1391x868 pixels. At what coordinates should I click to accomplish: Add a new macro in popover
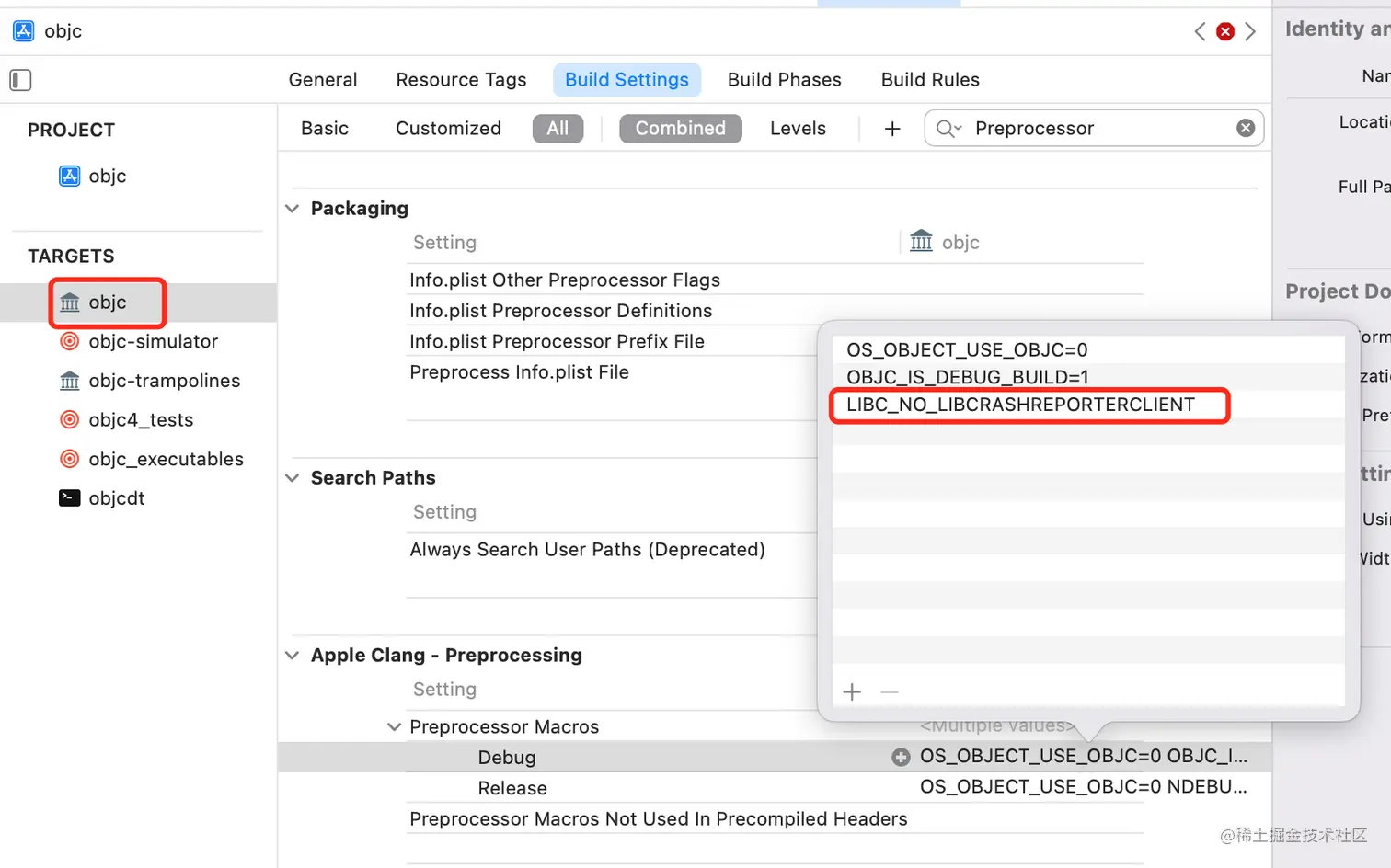(x=852, y=691)
